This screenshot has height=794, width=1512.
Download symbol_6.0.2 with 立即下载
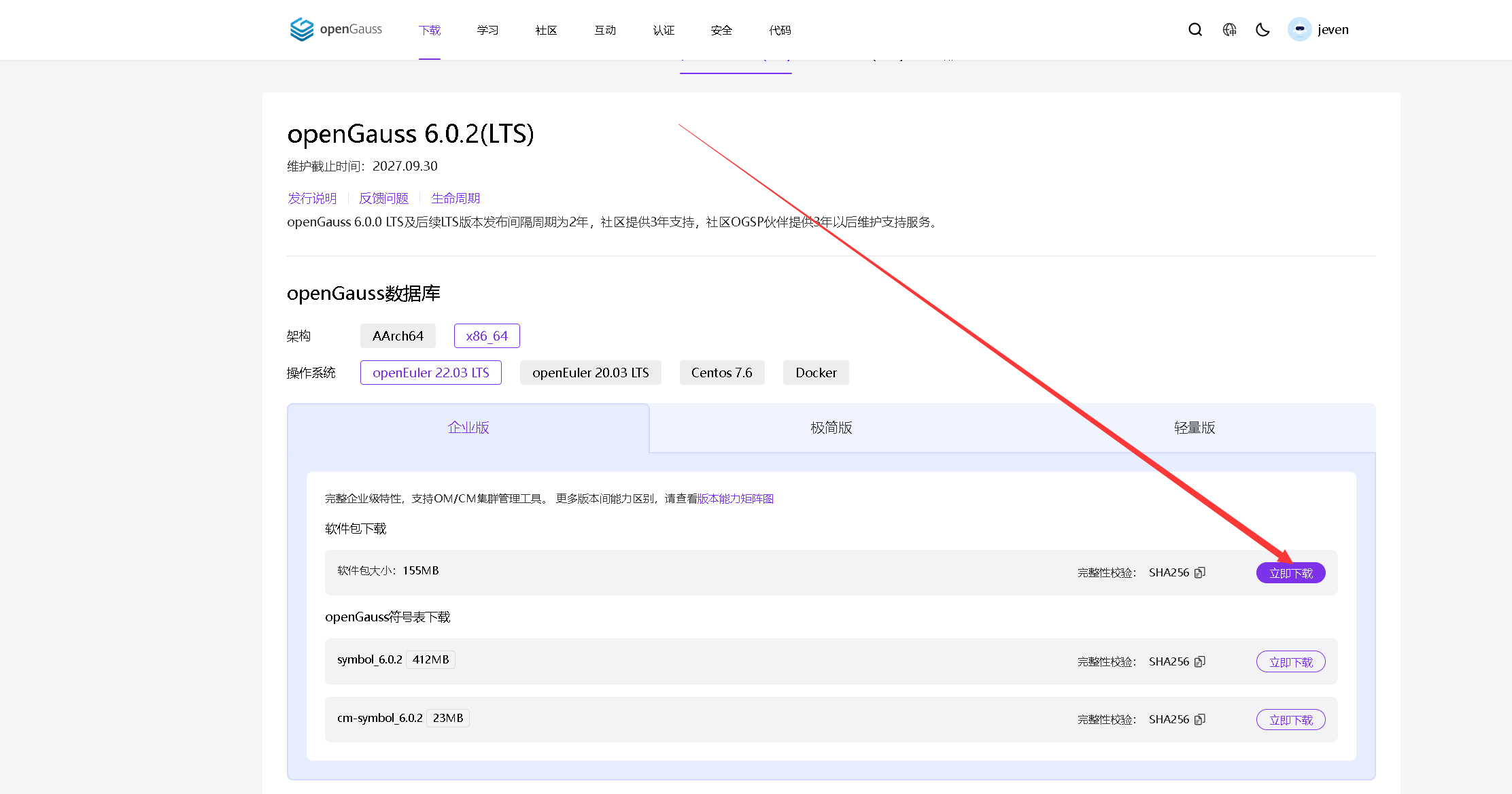(1290, 662)
